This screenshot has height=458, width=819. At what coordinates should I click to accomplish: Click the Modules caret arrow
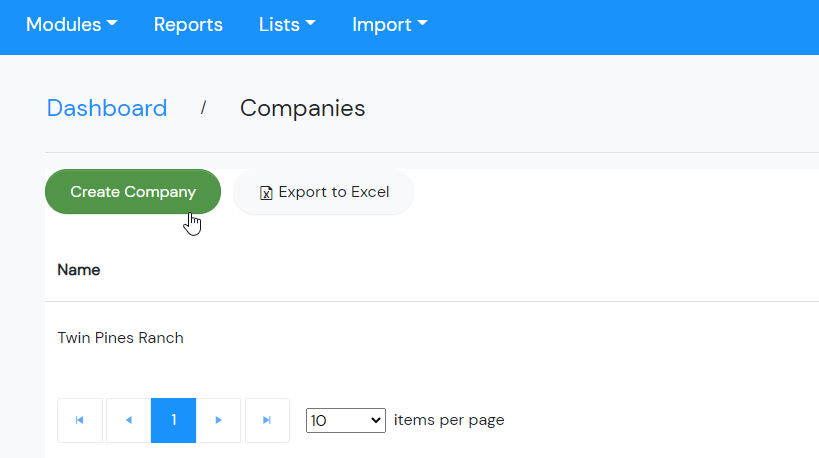[x=112, y=24]
